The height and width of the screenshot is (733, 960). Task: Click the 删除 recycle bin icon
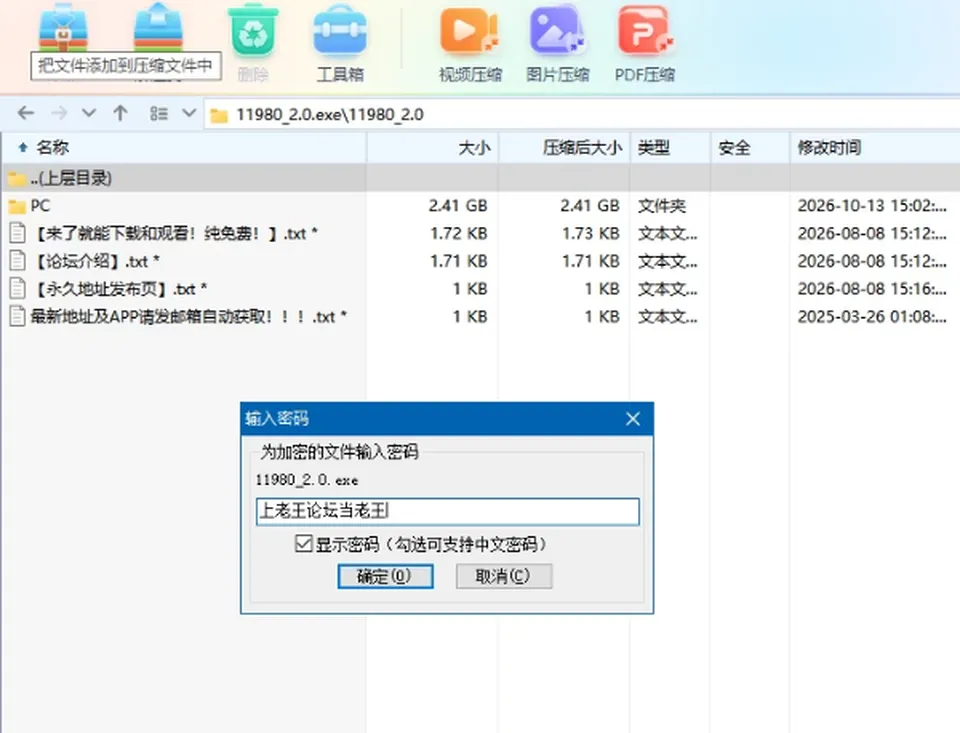(x=253, y=31)
